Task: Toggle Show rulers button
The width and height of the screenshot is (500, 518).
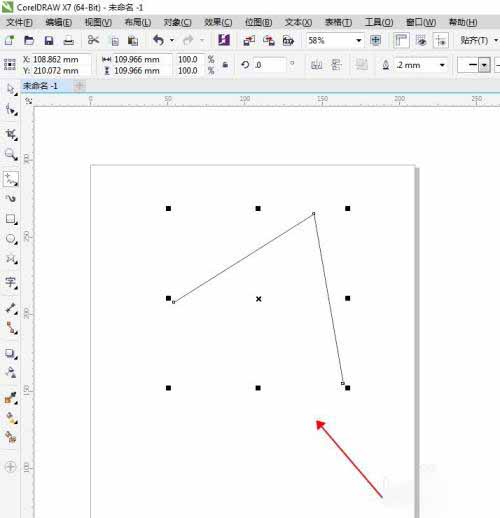Action: [401, 41]
